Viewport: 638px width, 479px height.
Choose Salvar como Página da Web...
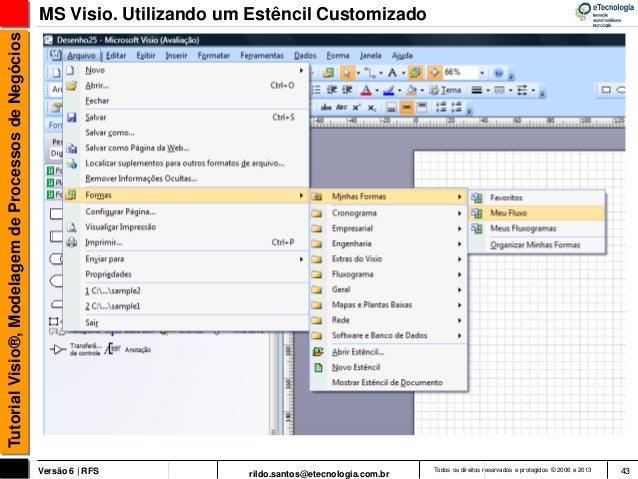(186, 148)
